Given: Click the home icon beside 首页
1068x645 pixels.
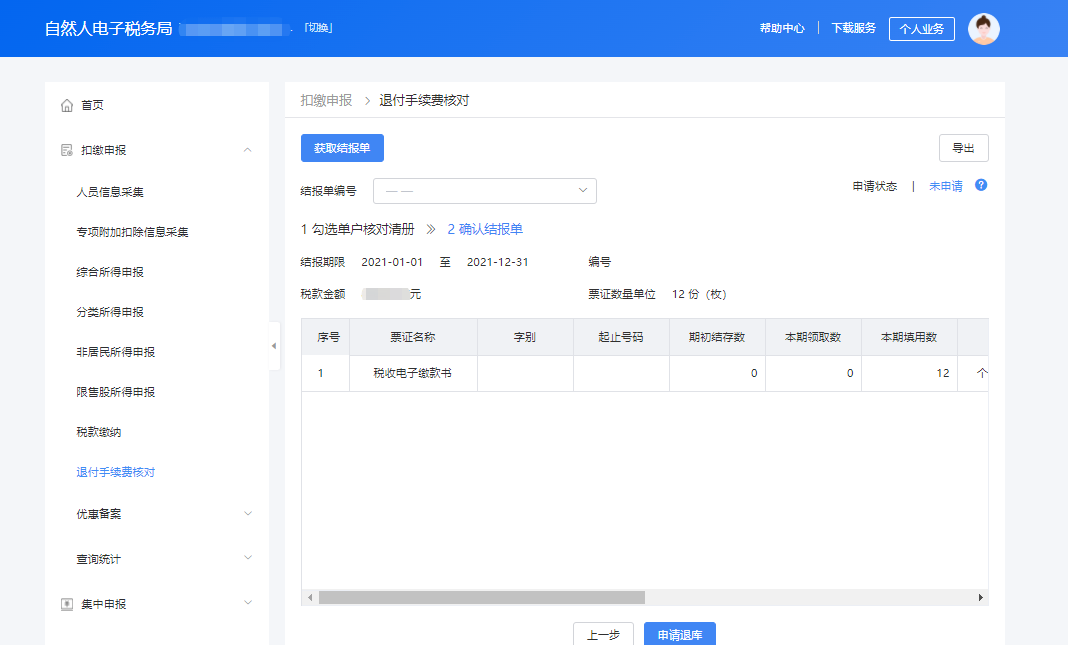Looking at the screenshot, I should 67,106.
